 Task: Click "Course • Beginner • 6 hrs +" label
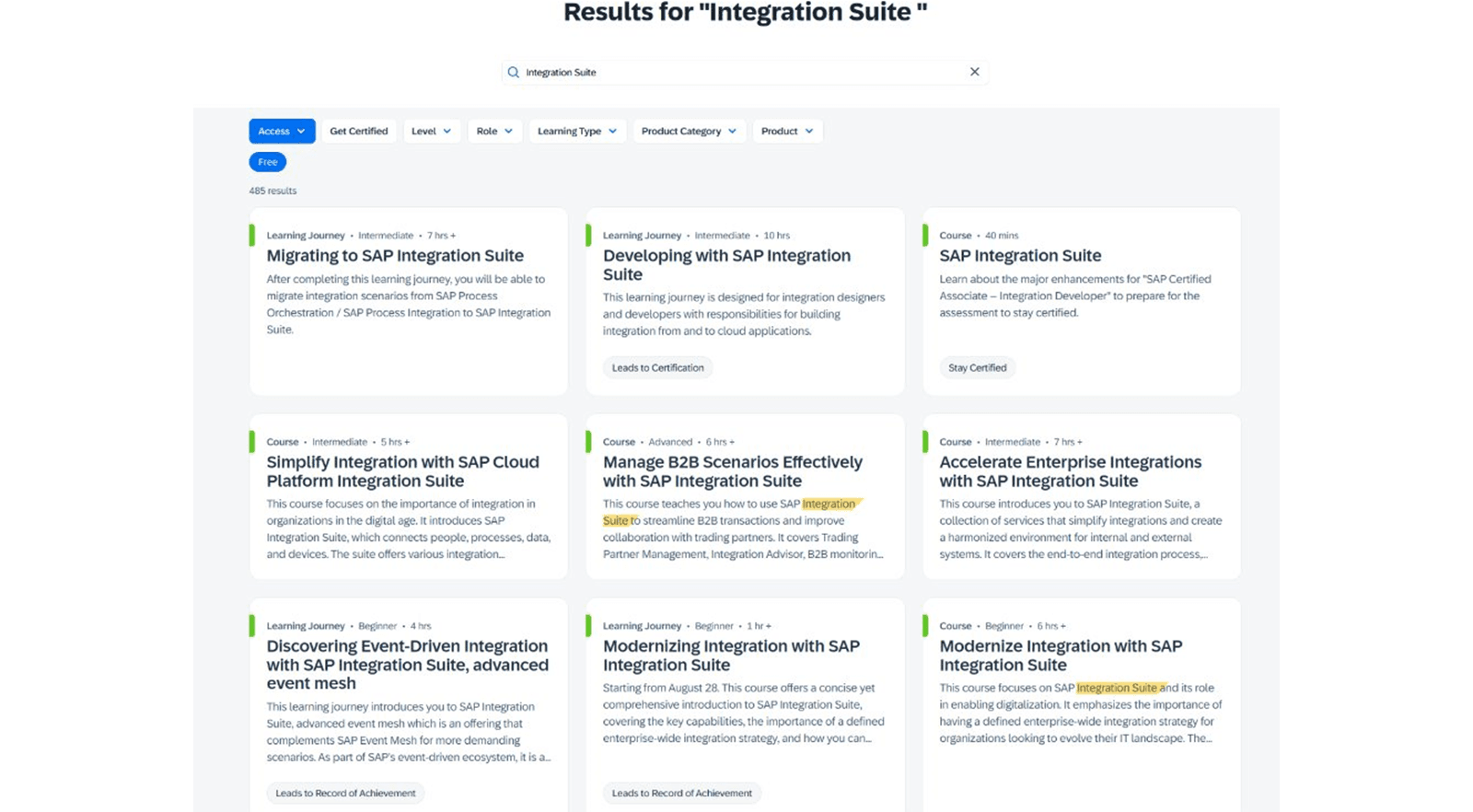(x=1003, y=626)
